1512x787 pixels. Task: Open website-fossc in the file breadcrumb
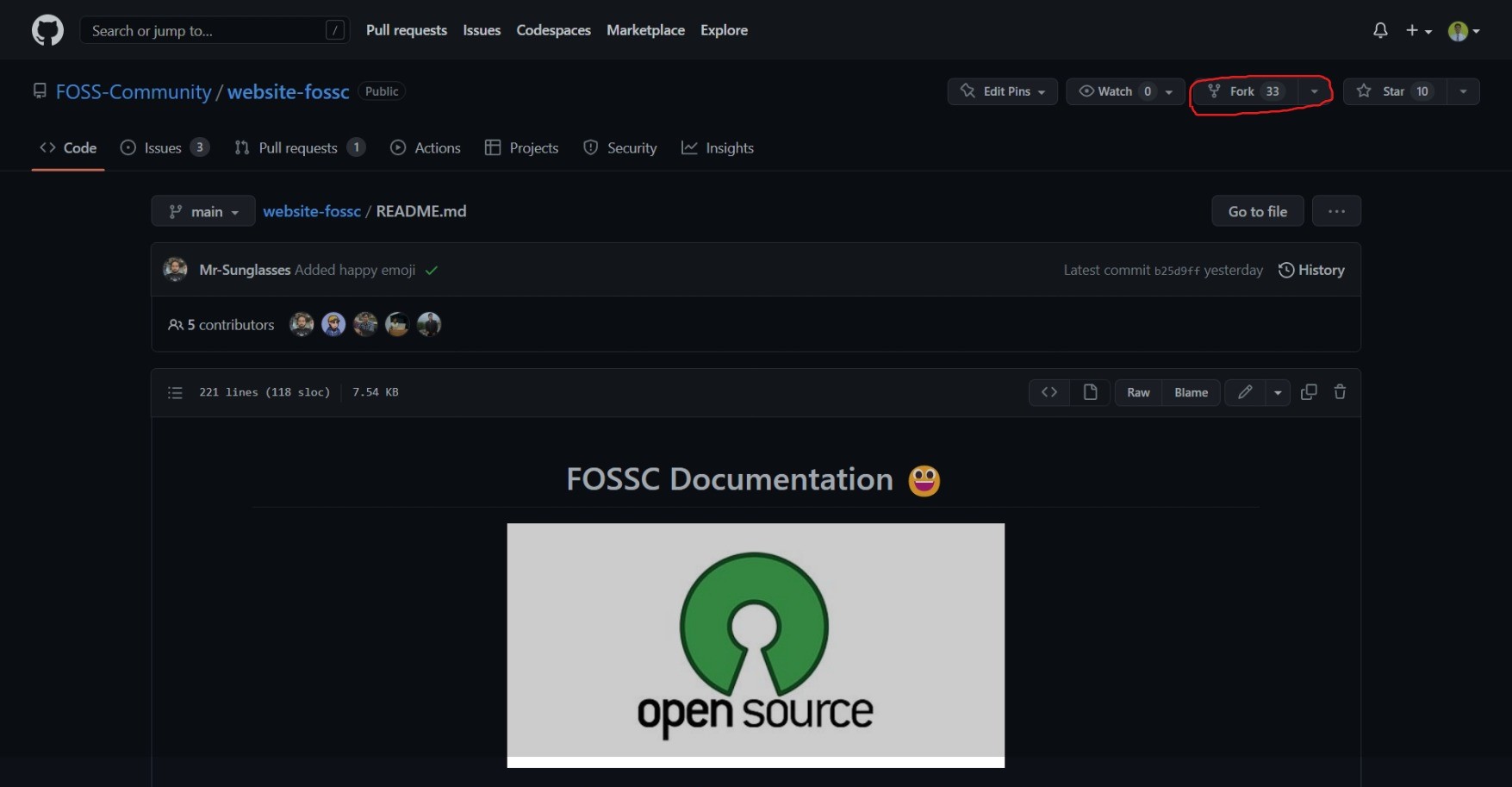point(312,211)
